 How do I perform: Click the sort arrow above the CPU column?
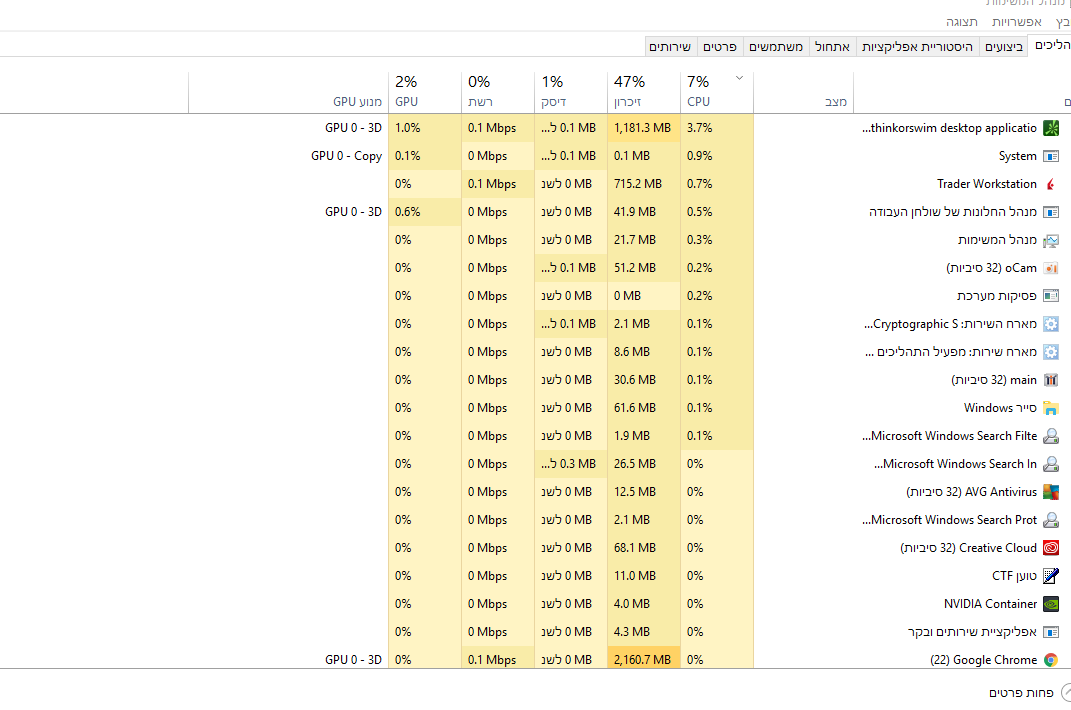click(x=739, y=78)
